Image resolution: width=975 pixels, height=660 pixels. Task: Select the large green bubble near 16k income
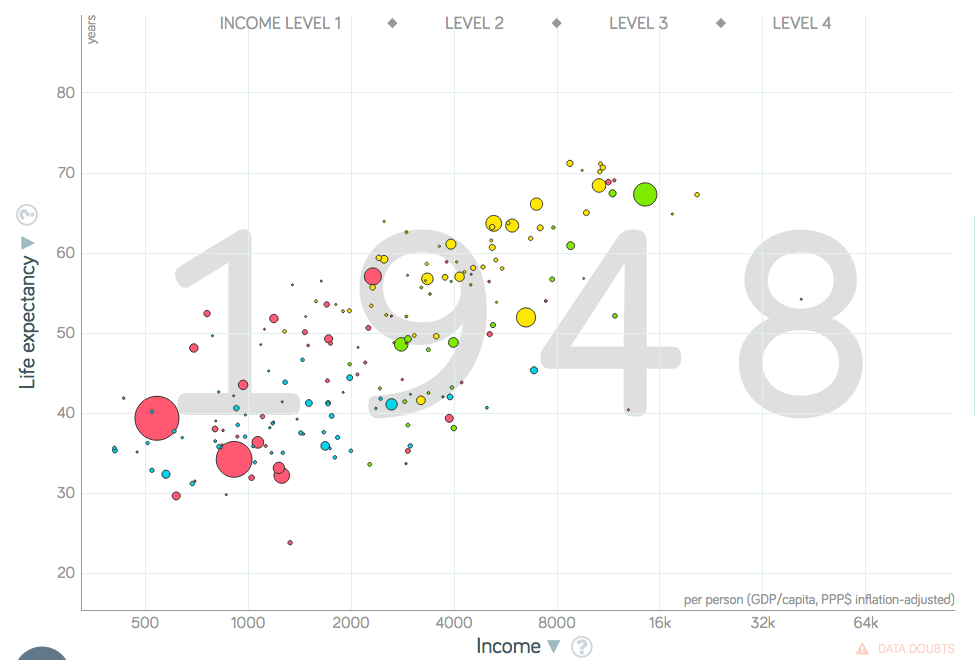[645, 195]
